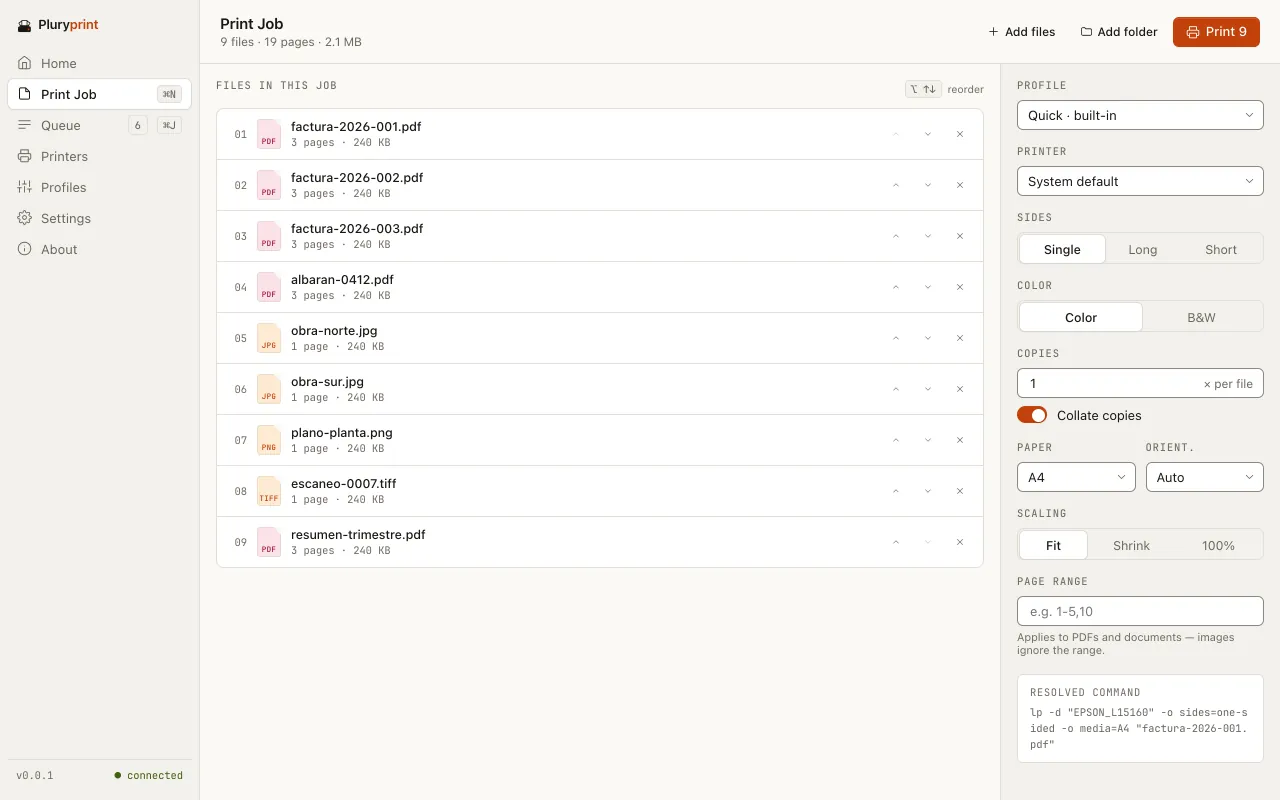Open the Printer dropdown showing System default

(1140, 181)
